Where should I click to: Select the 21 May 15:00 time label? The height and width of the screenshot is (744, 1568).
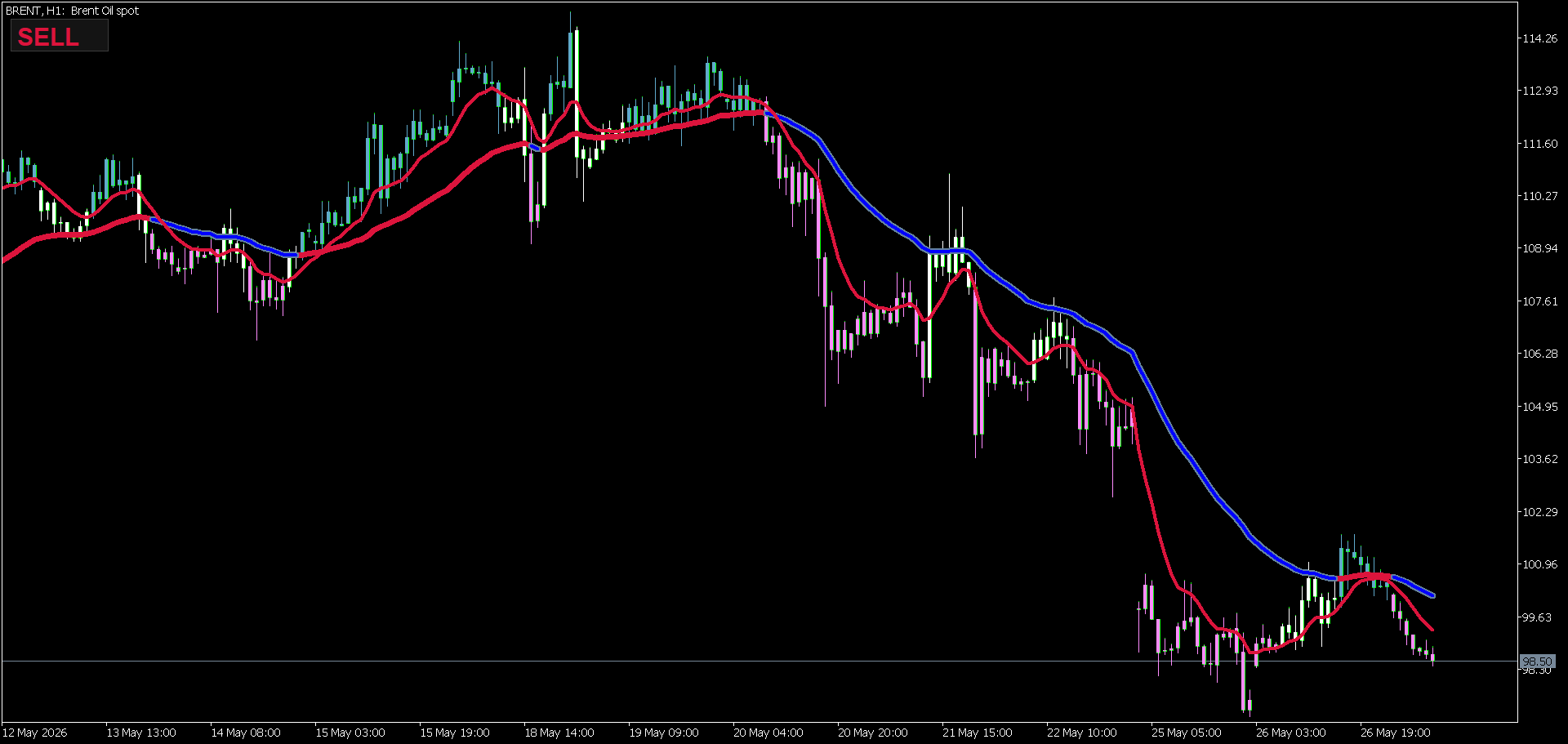(x=978, y=733)
